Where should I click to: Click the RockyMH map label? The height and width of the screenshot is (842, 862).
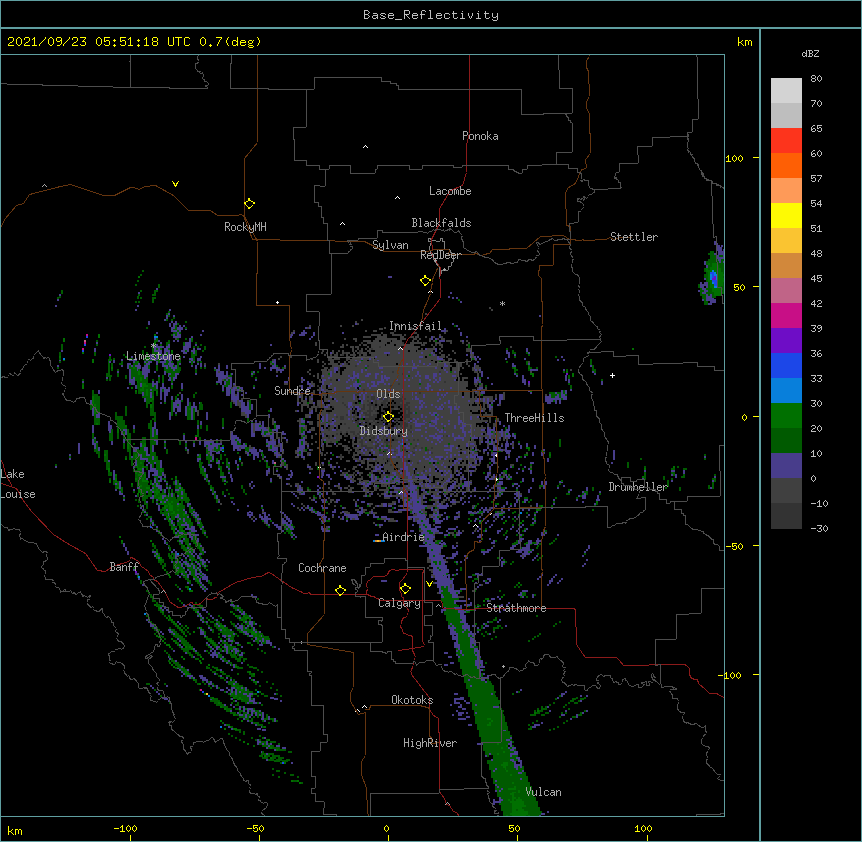pos(245,227)
